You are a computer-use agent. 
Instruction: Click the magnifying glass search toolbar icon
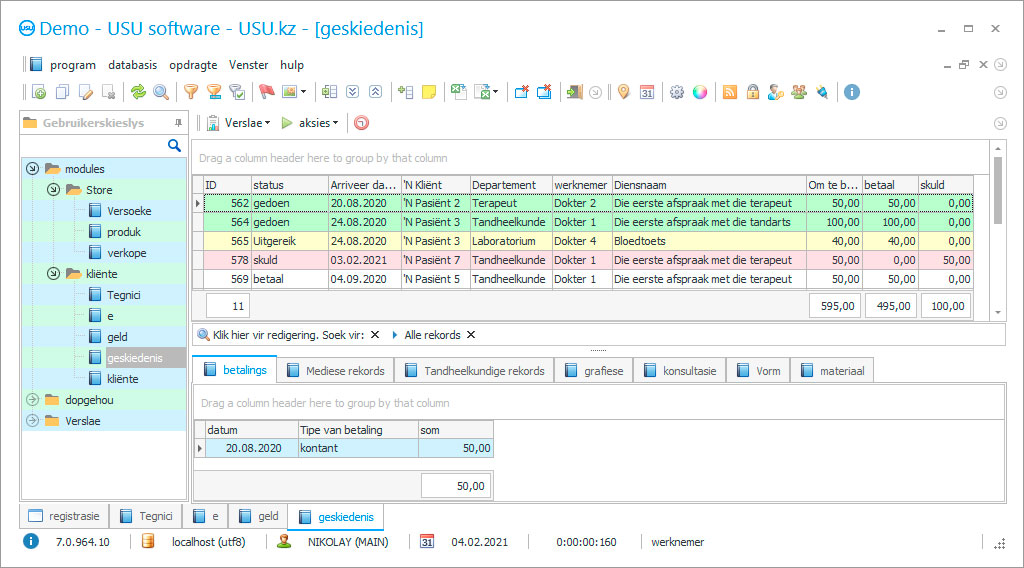[161, 92]
